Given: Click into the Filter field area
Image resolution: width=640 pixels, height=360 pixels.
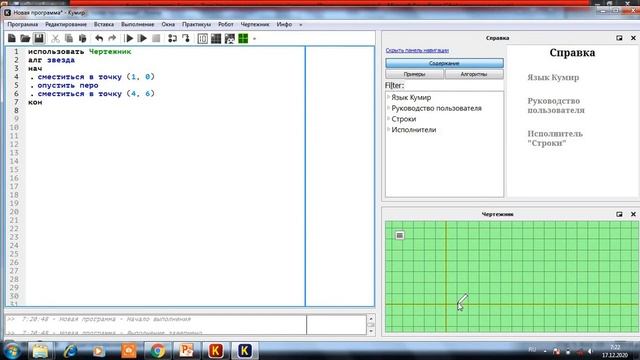Looking at the screenshot, I should [x=453, y=85].
